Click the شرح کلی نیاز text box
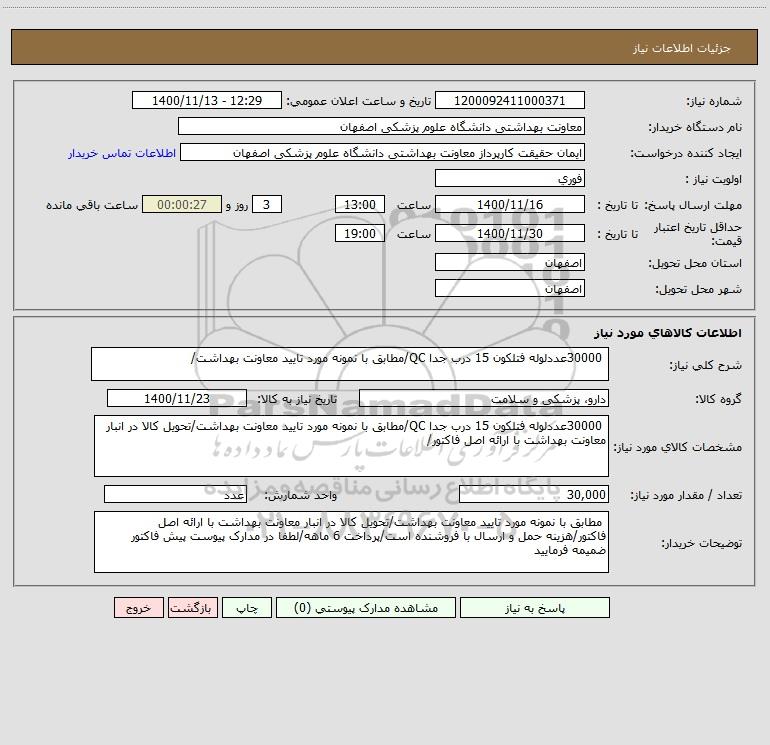 pos(350,364)
